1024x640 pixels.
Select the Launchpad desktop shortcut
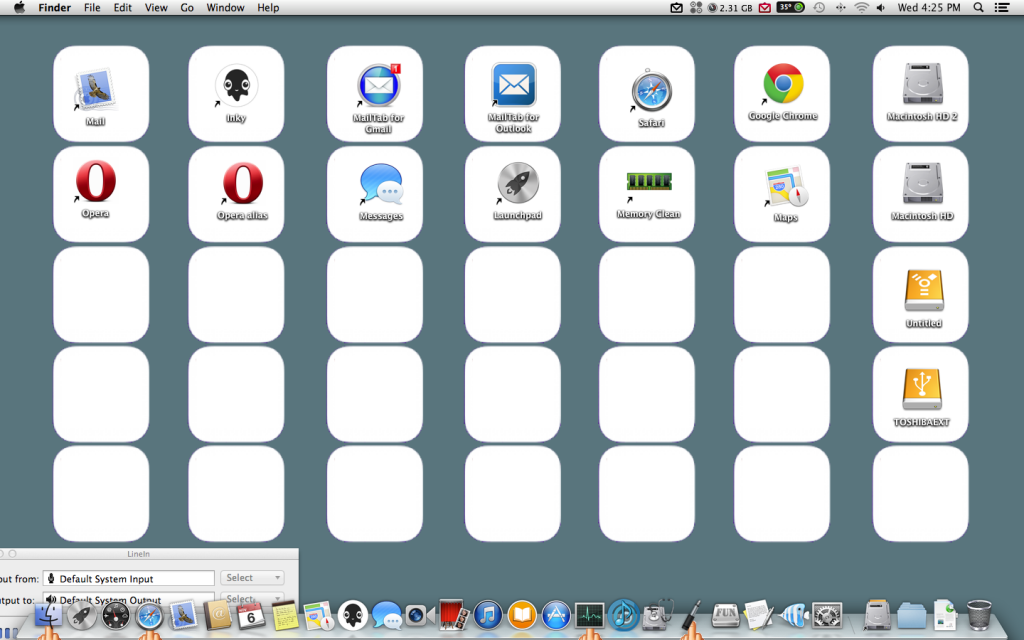click(517, 183)
